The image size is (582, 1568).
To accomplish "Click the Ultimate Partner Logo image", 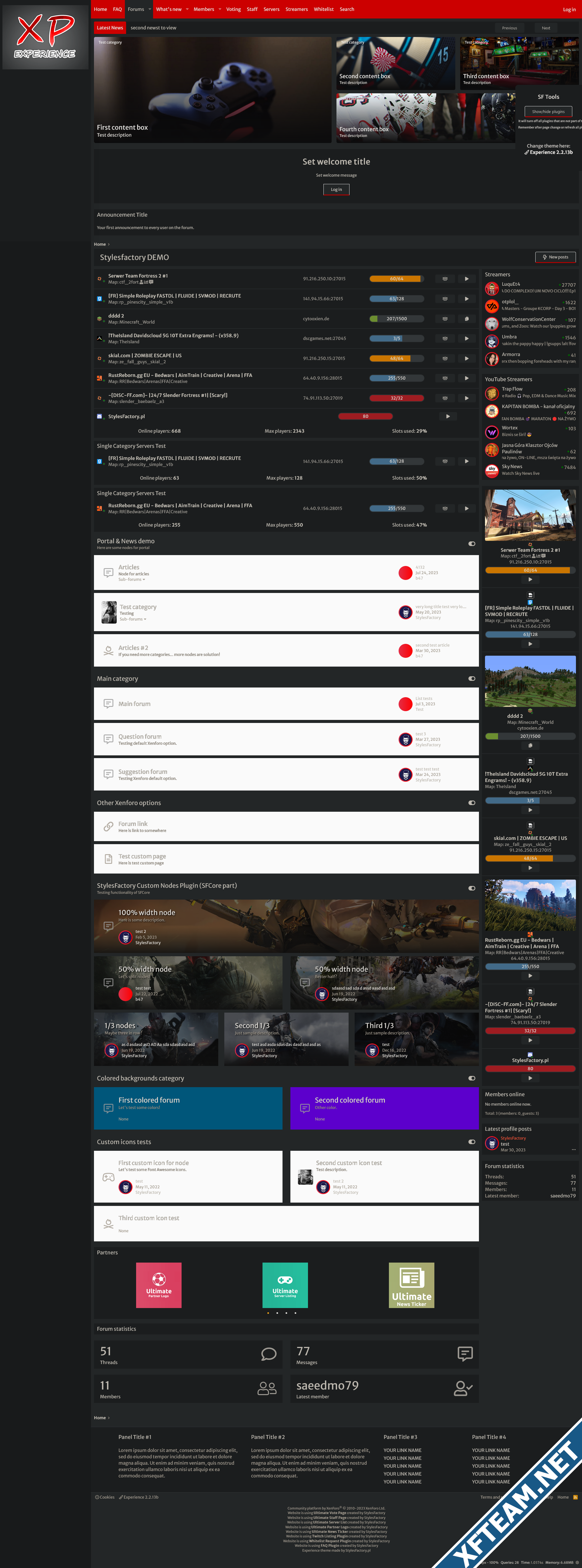I will coord(159,1285).
